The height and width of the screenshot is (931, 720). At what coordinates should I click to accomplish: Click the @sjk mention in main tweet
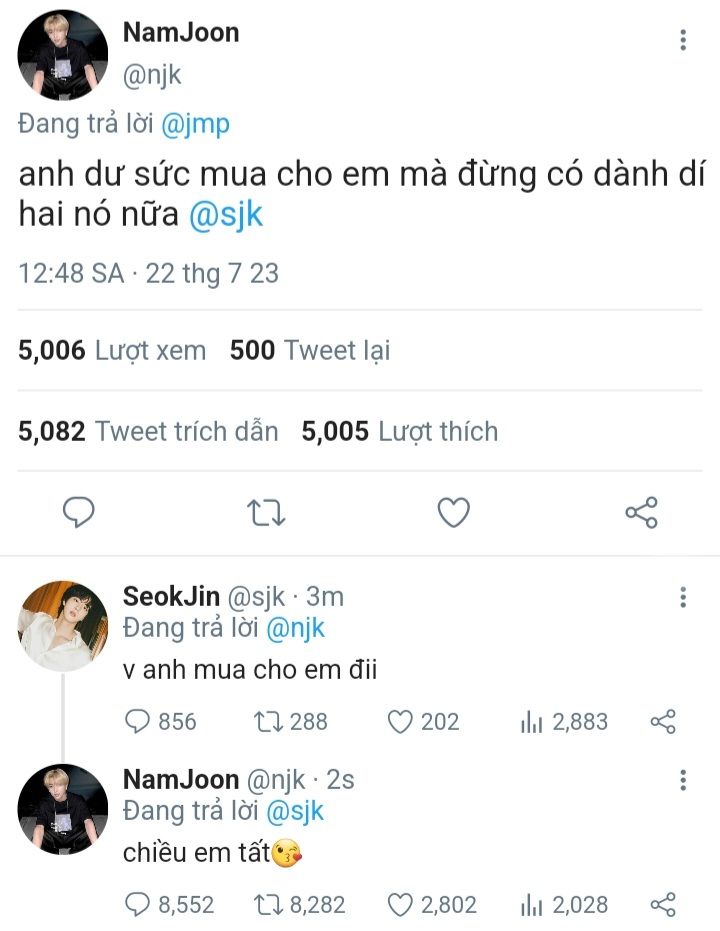(x=226, y=214)
